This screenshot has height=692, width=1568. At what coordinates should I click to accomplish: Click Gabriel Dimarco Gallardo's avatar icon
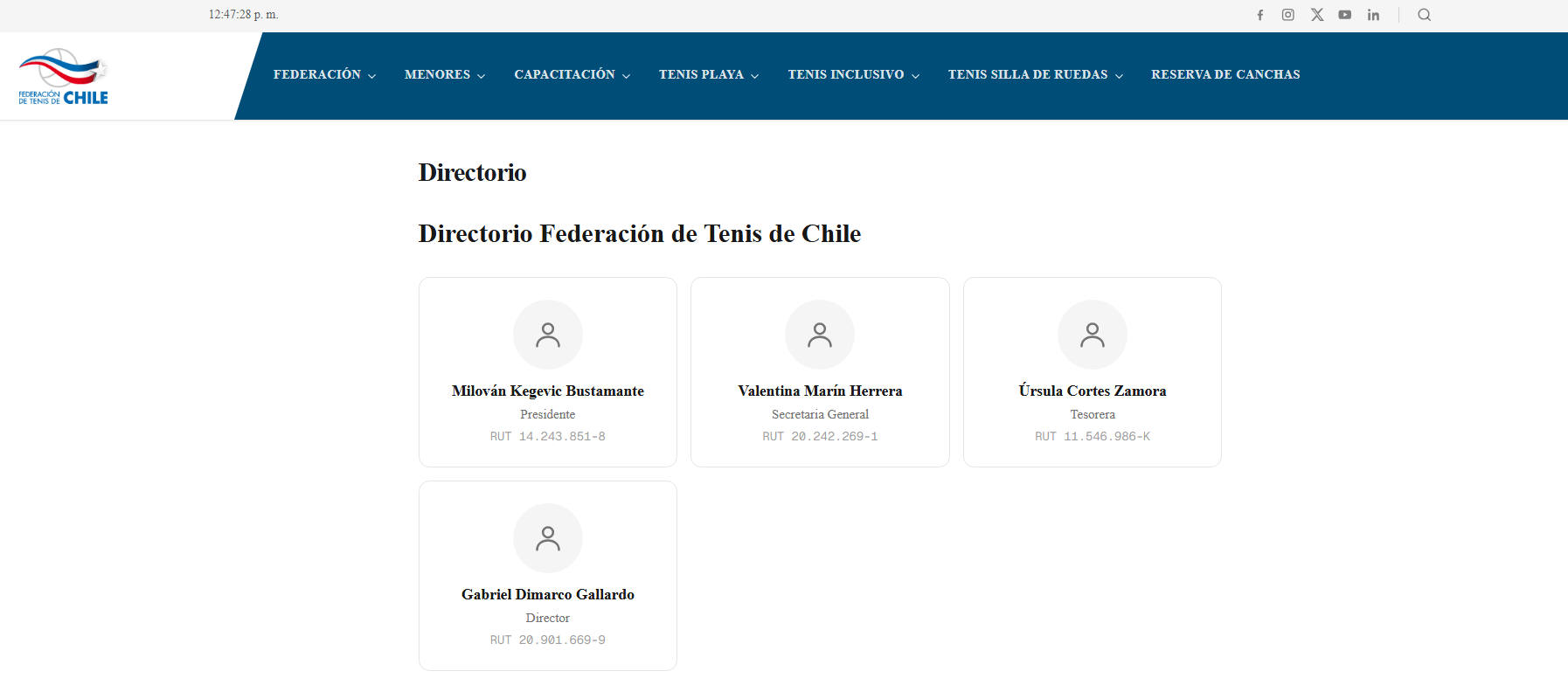tap(548, 538)
